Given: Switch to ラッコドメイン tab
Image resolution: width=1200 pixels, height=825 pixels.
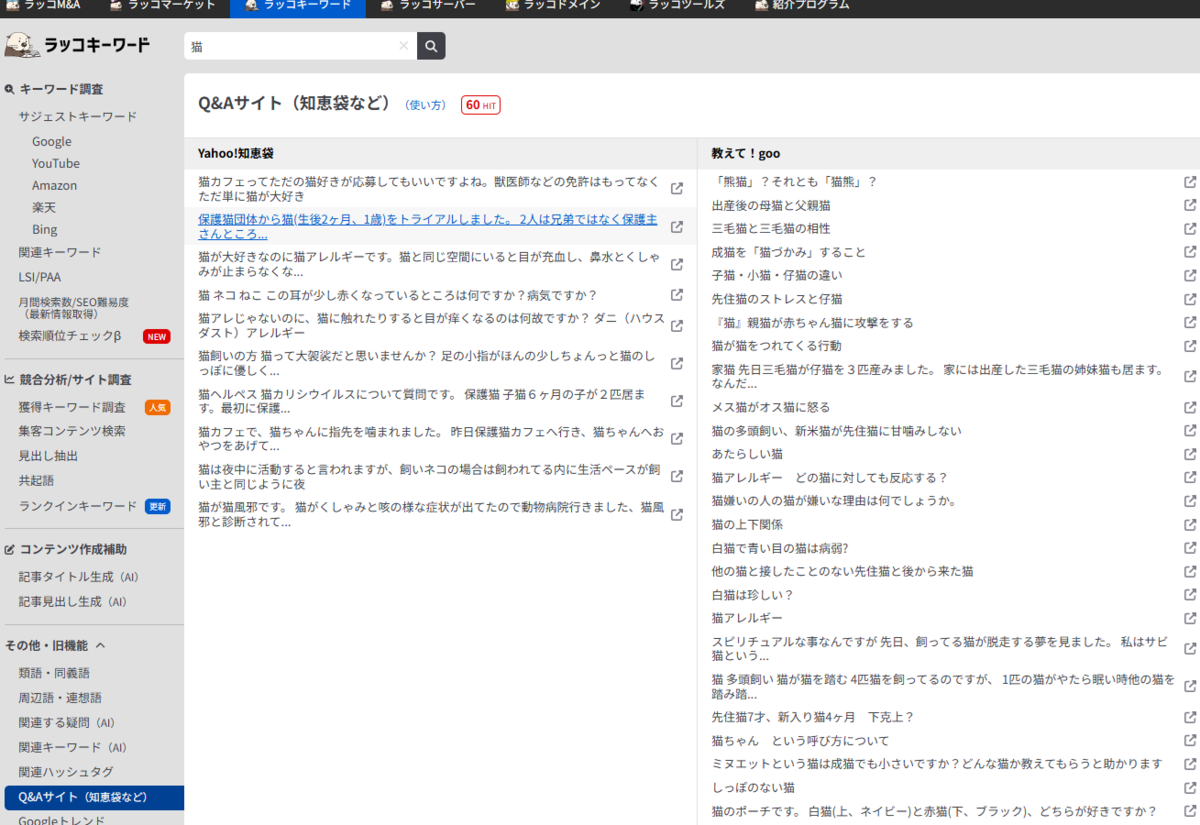Looking at the screenshot, I should [553, 6].
